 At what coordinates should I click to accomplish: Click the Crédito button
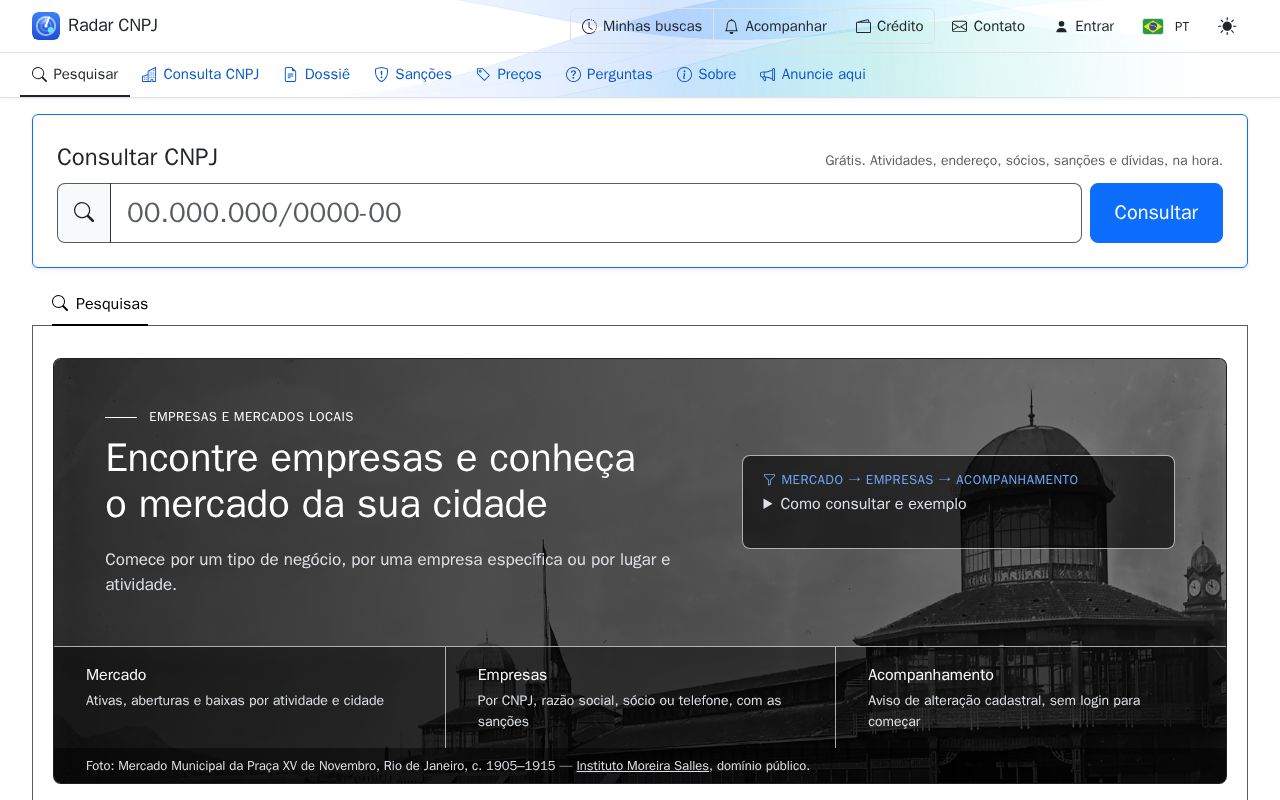point(889,27)
